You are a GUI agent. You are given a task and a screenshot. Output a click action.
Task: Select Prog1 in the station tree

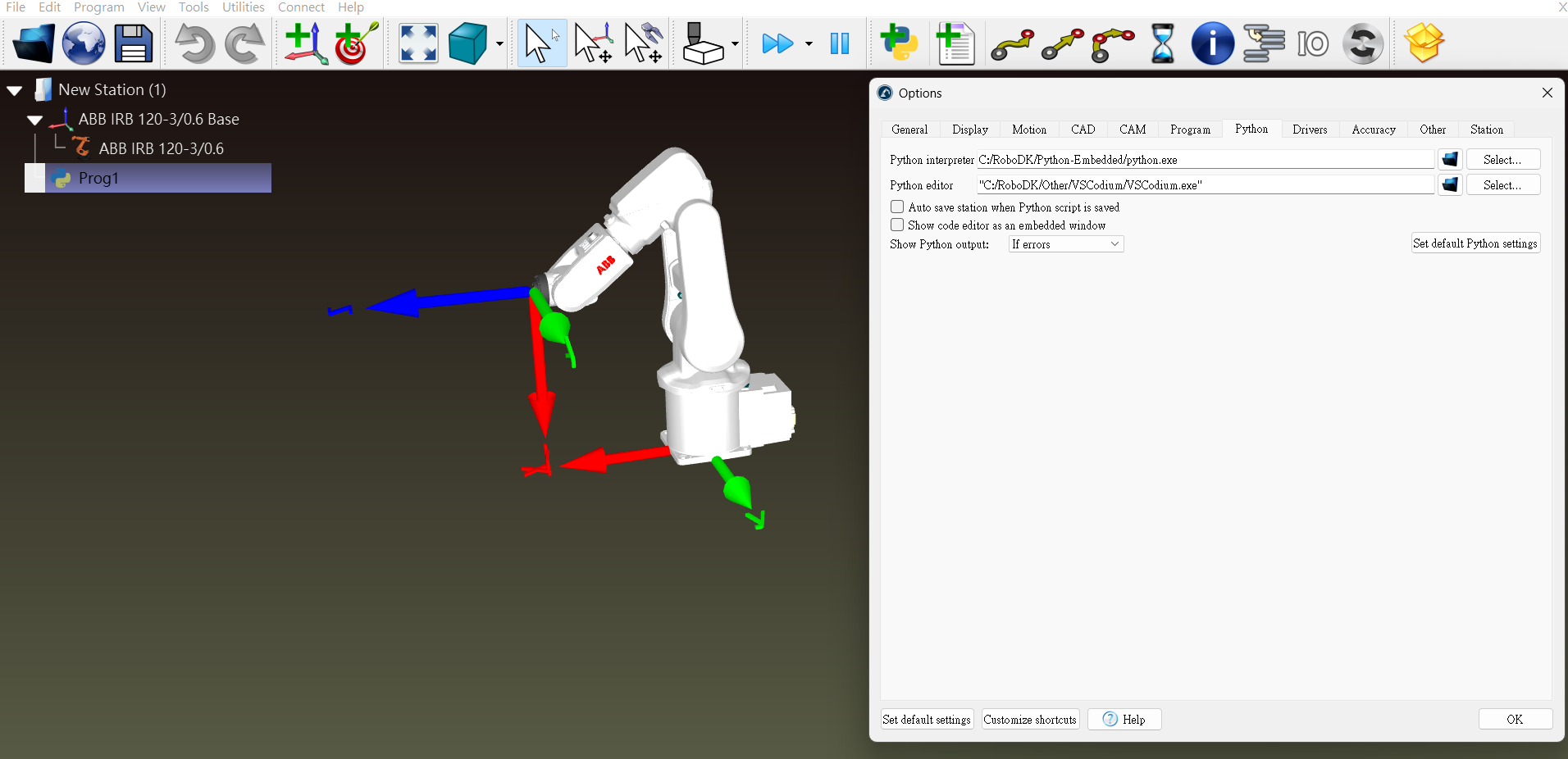tap(98, 178)
